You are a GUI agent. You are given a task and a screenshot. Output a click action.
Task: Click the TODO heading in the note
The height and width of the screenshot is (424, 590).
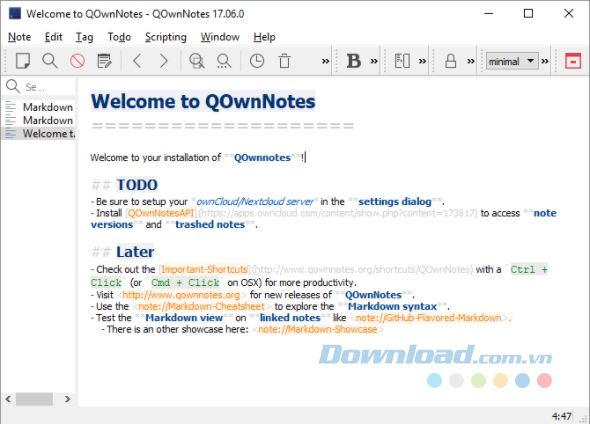tap(137, 185)
